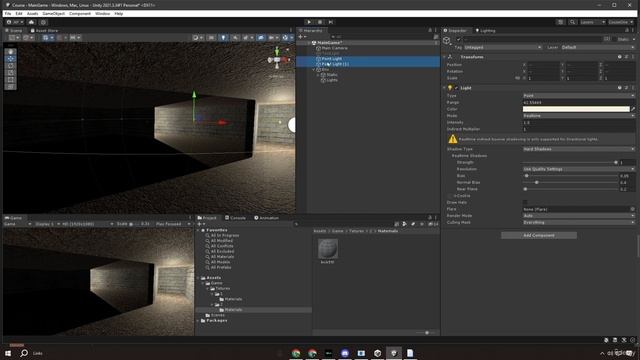Toggle the Draw Halo checkbox
The width and height of the screenshot is (640, 360).
pos(525,202)
